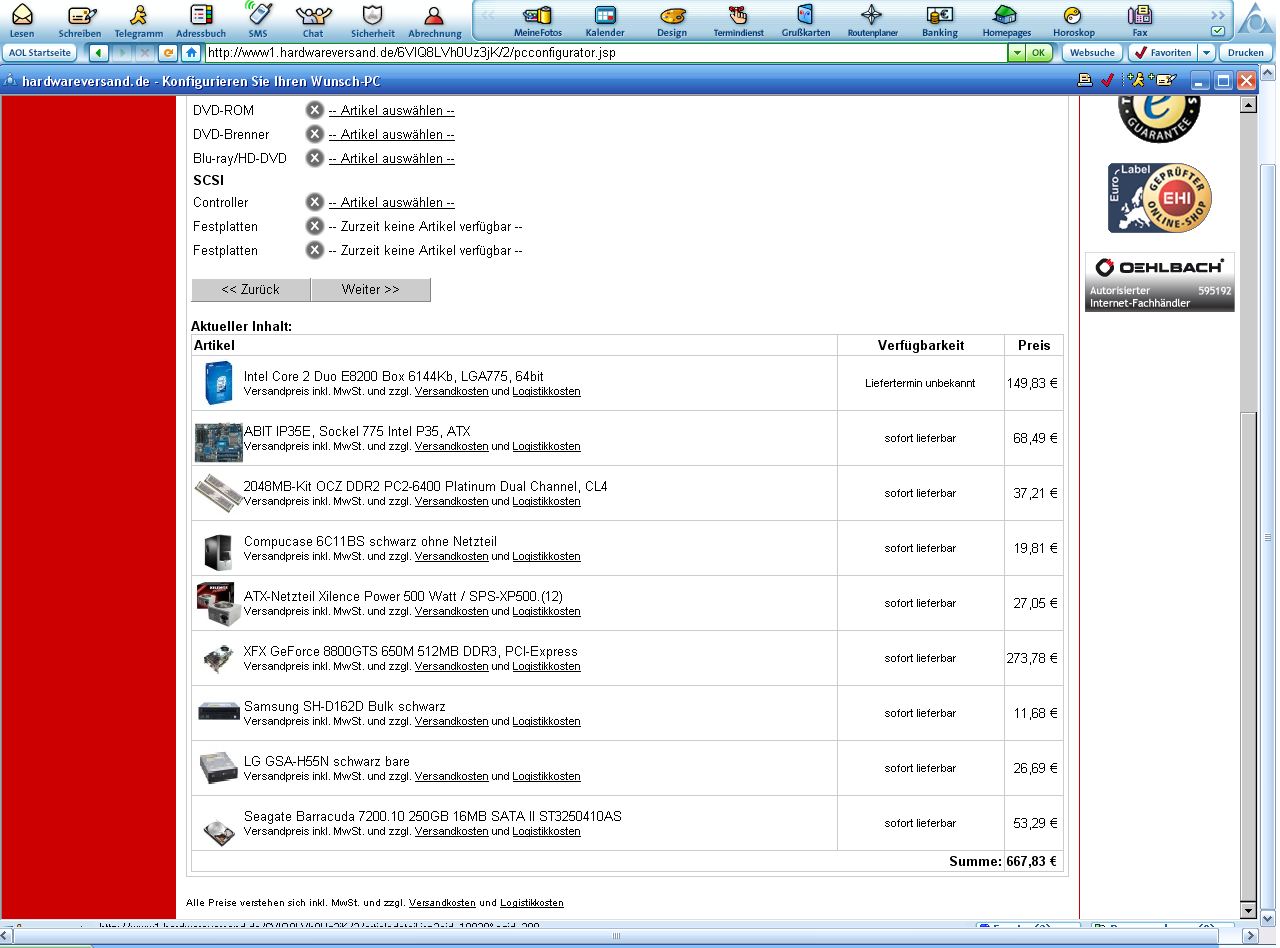Screen dimensions: 1280x948
Task: Click the browser home button
Action: (x=190, y=52)
